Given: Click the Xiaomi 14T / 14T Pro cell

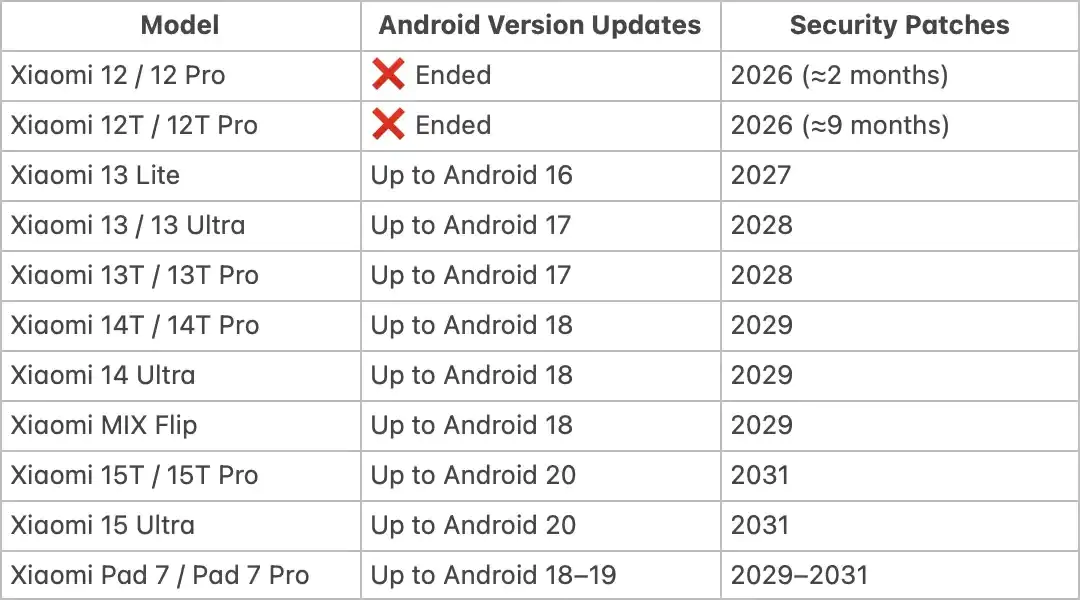Looking at the screenshot, I should (x=134, y=325).
